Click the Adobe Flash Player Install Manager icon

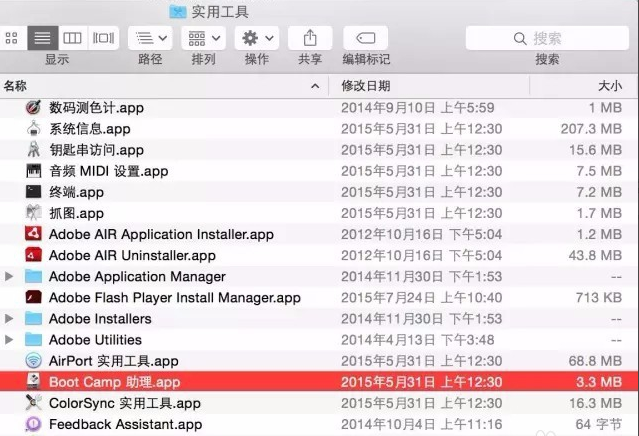33,297
